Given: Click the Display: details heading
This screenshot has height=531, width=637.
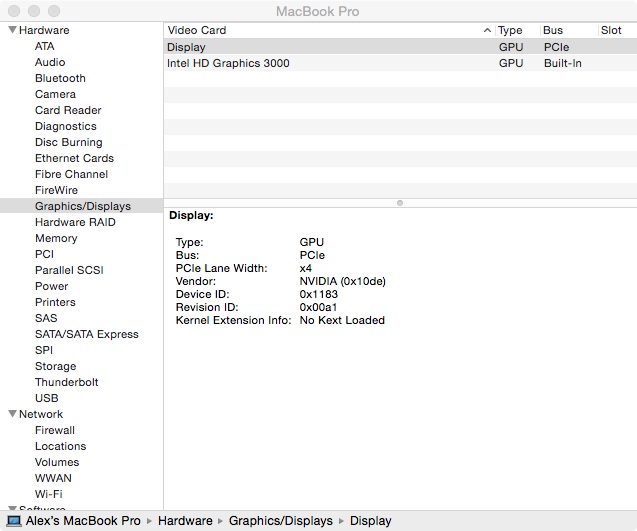Looking at the screenshot, I should pyautogui.click(x=191, y=215).
